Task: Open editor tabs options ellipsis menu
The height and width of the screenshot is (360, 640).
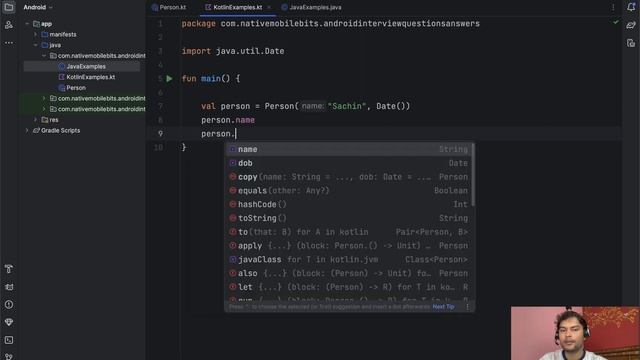Action: coord(613,7)
